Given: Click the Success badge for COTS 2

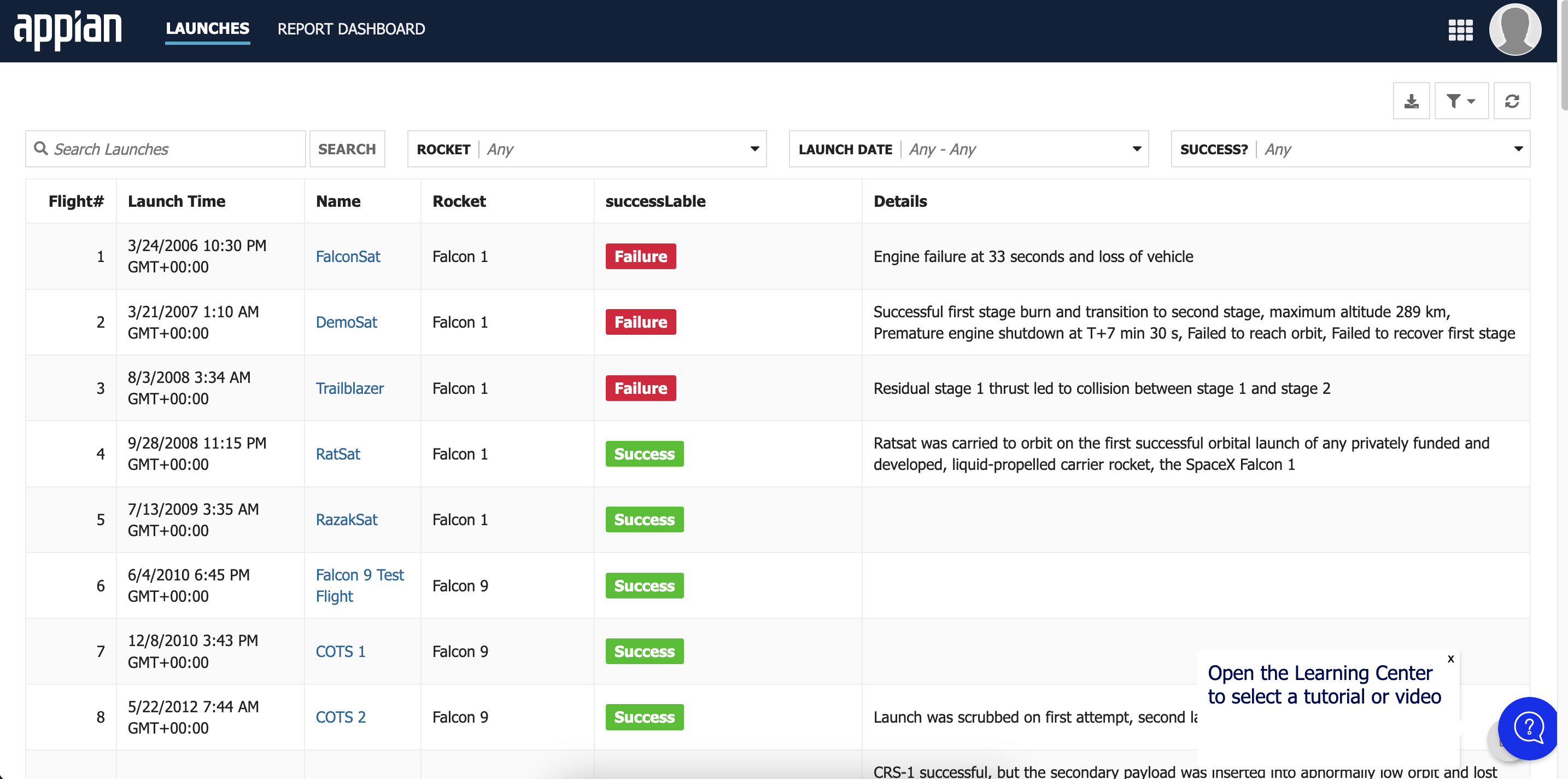Looking at the screenshot, I should click(645, 717).
